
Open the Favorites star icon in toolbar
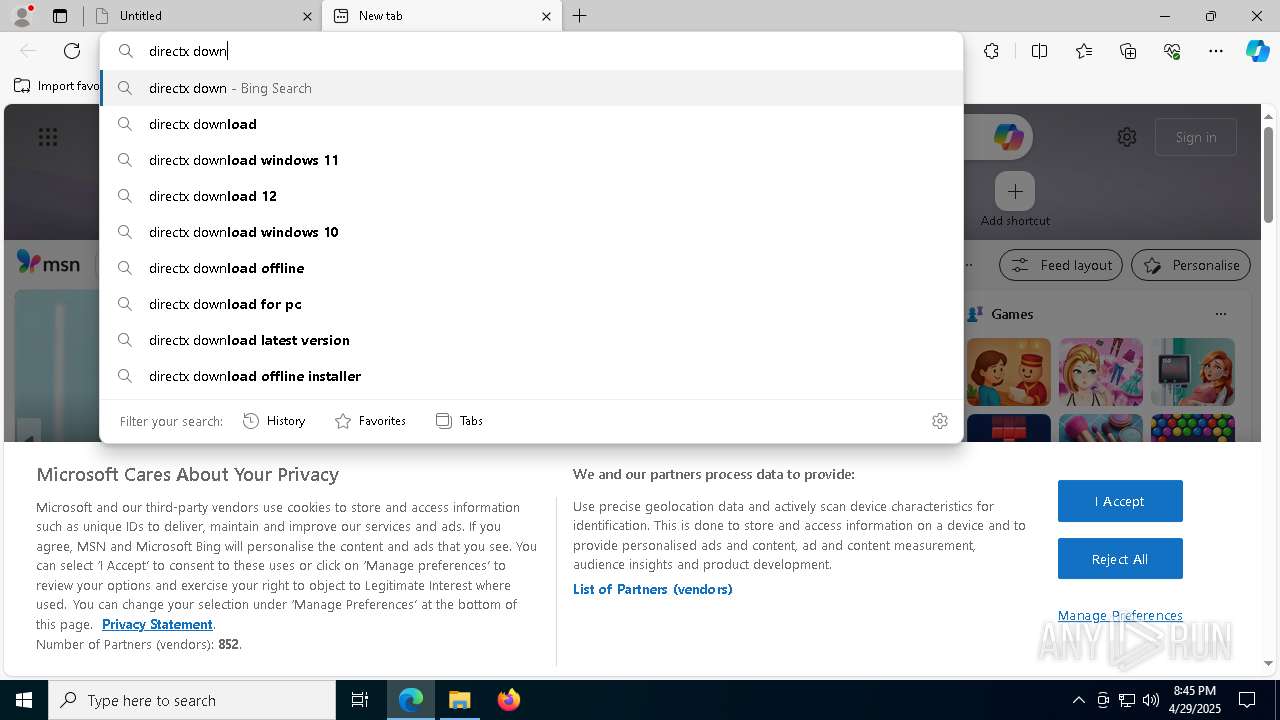coord(1084,51)
